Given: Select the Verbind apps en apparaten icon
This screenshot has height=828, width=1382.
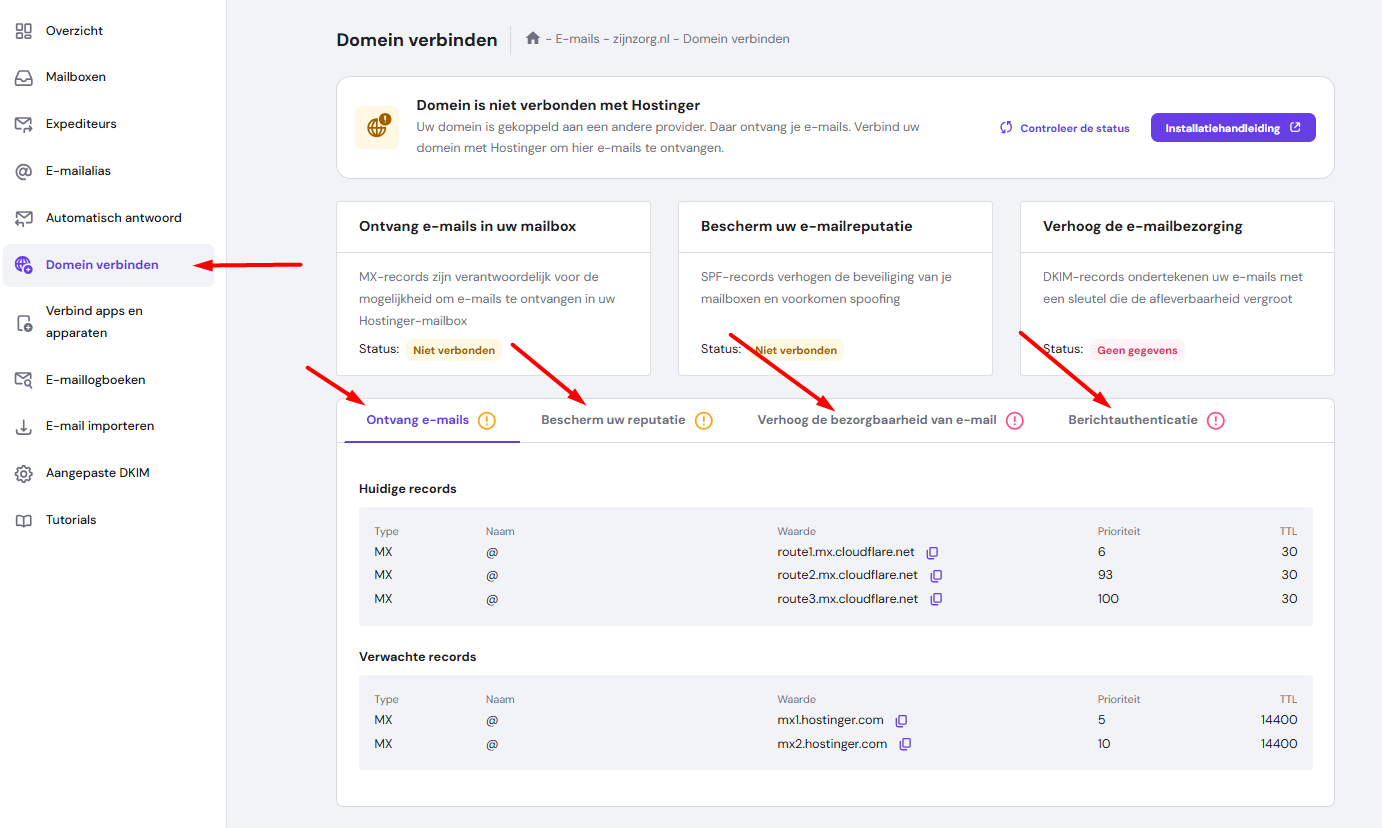Looking at the screenshot, I should pyautogui.click(x=22, y=321).
